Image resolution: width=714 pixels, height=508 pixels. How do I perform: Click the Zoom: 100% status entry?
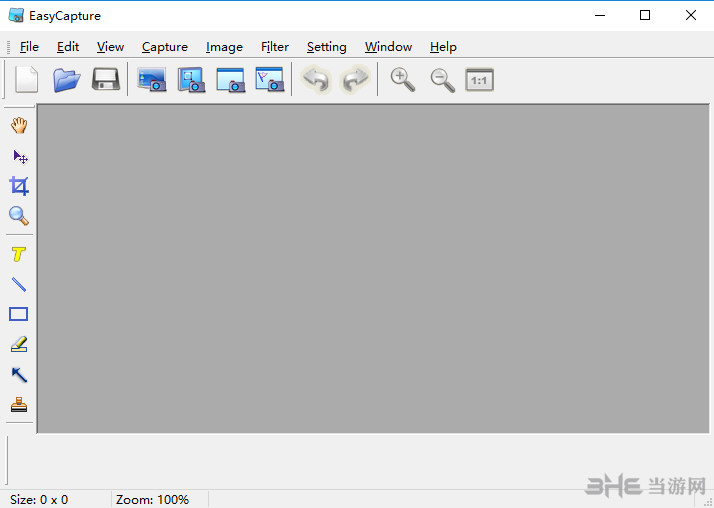(x=153, y=500)
